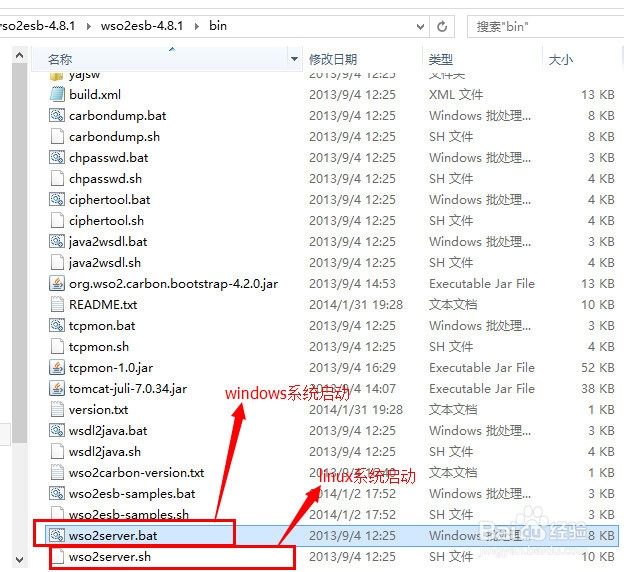Select the tomcat-juli-7.0.34.jar file name
Viewport: 624px width, 572px height.
click(x=128, y=389)
